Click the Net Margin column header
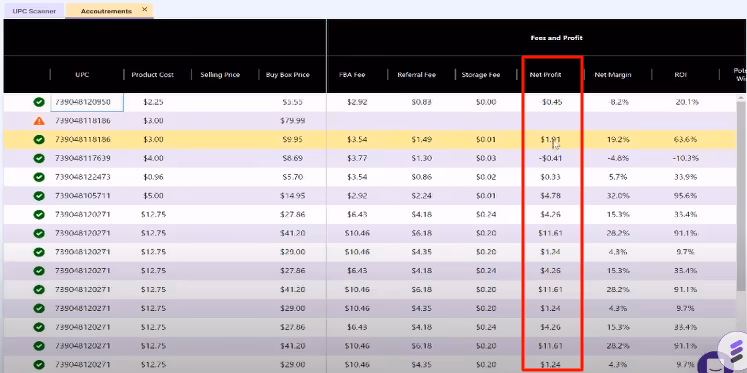This screenshot has height=373, width=747. pos(613,75)
